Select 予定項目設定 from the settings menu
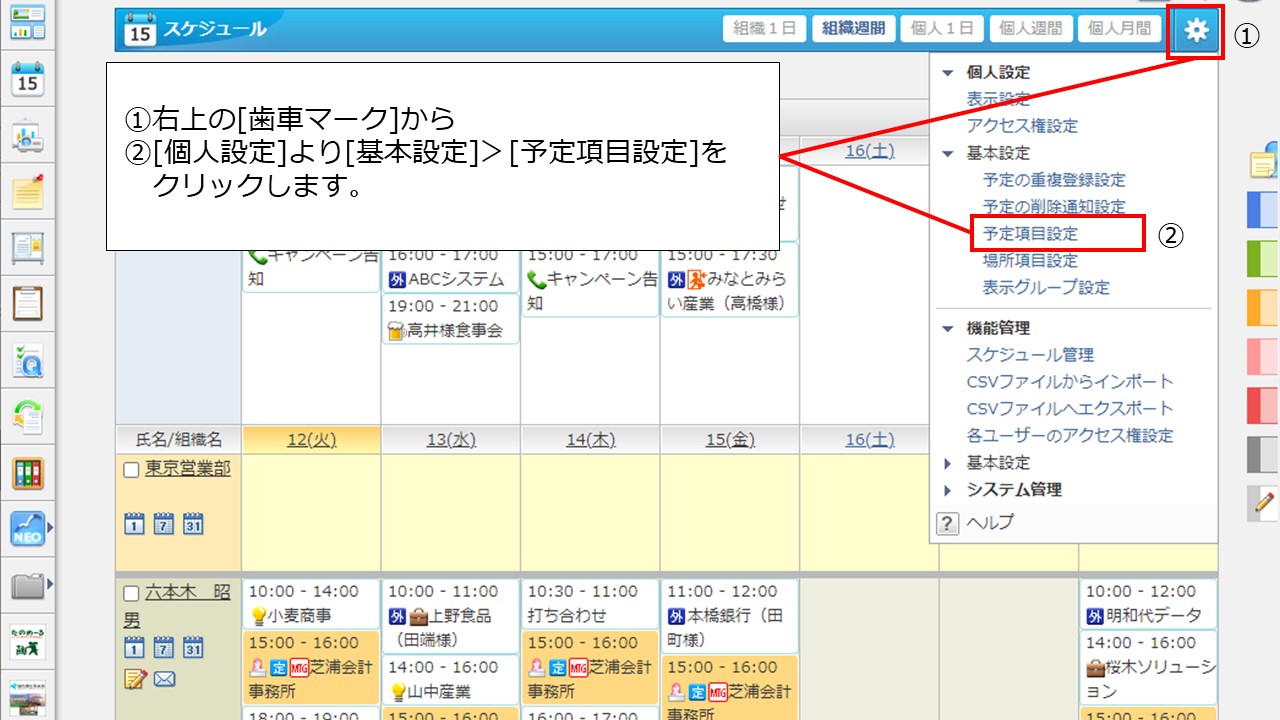Viewport: 1280px width, 720px height. point(1030,234)
